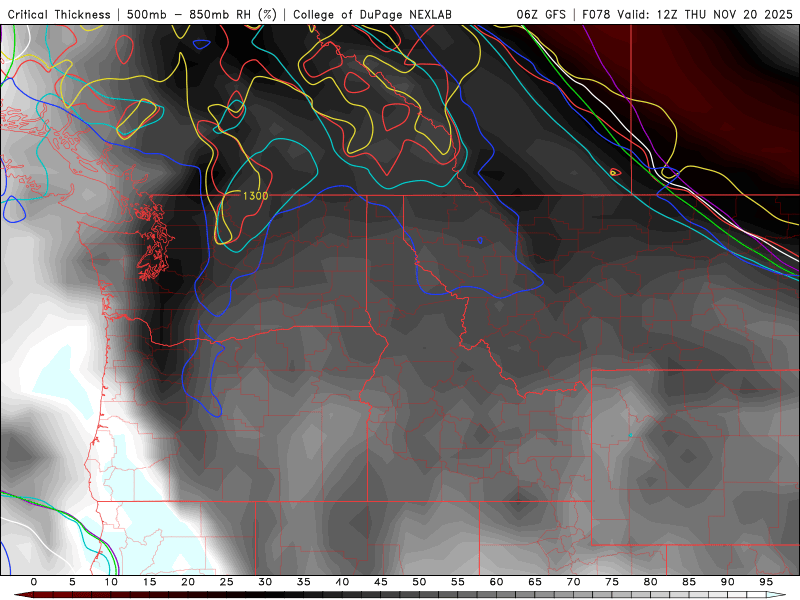Screen dimensions: 800x600
Task: Select the "90" tick label on the legend
Action: [x=727, y=582]
